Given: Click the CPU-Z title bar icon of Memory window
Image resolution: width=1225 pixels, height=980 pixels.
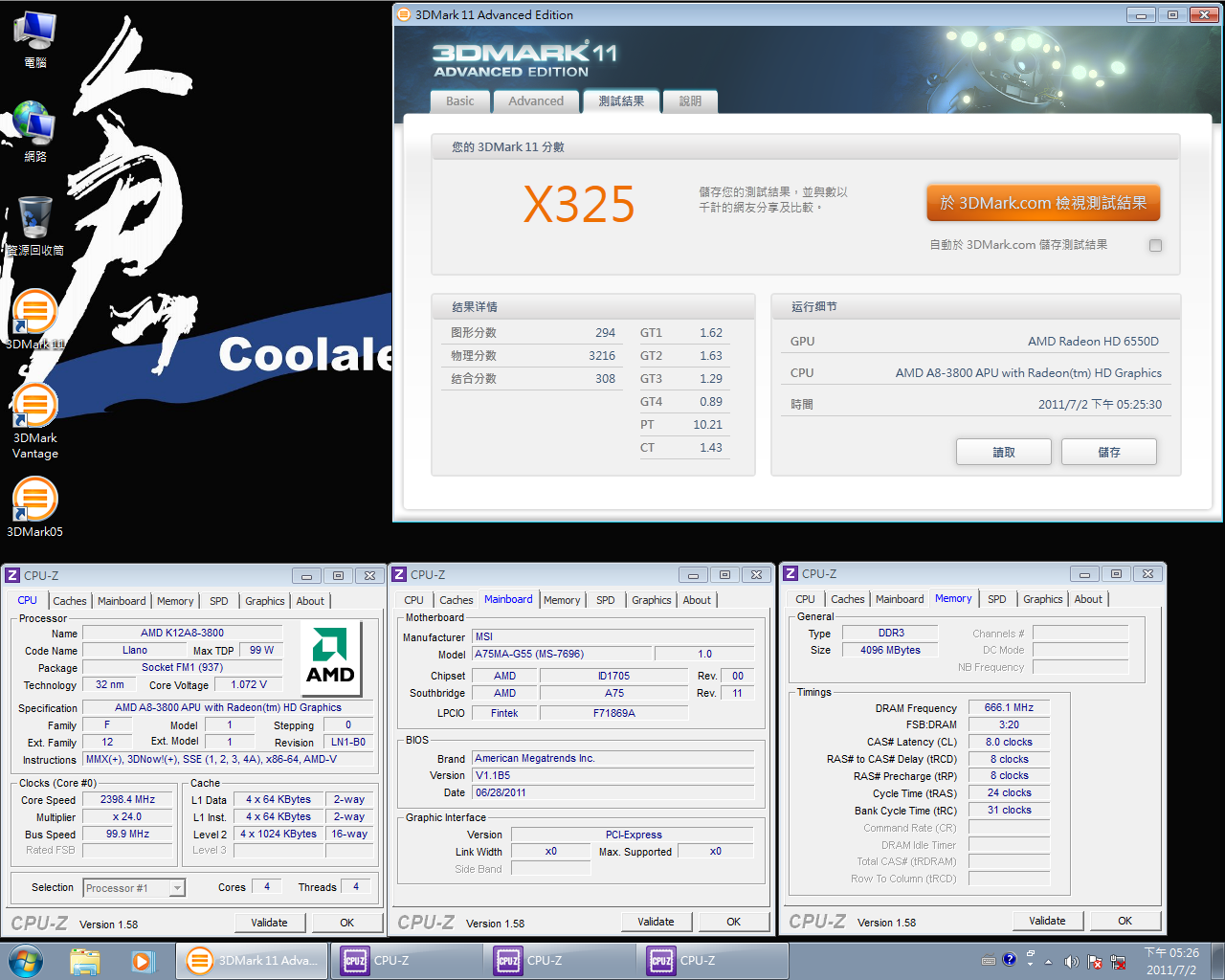Looking at the screenshot, I should (791, 573).
